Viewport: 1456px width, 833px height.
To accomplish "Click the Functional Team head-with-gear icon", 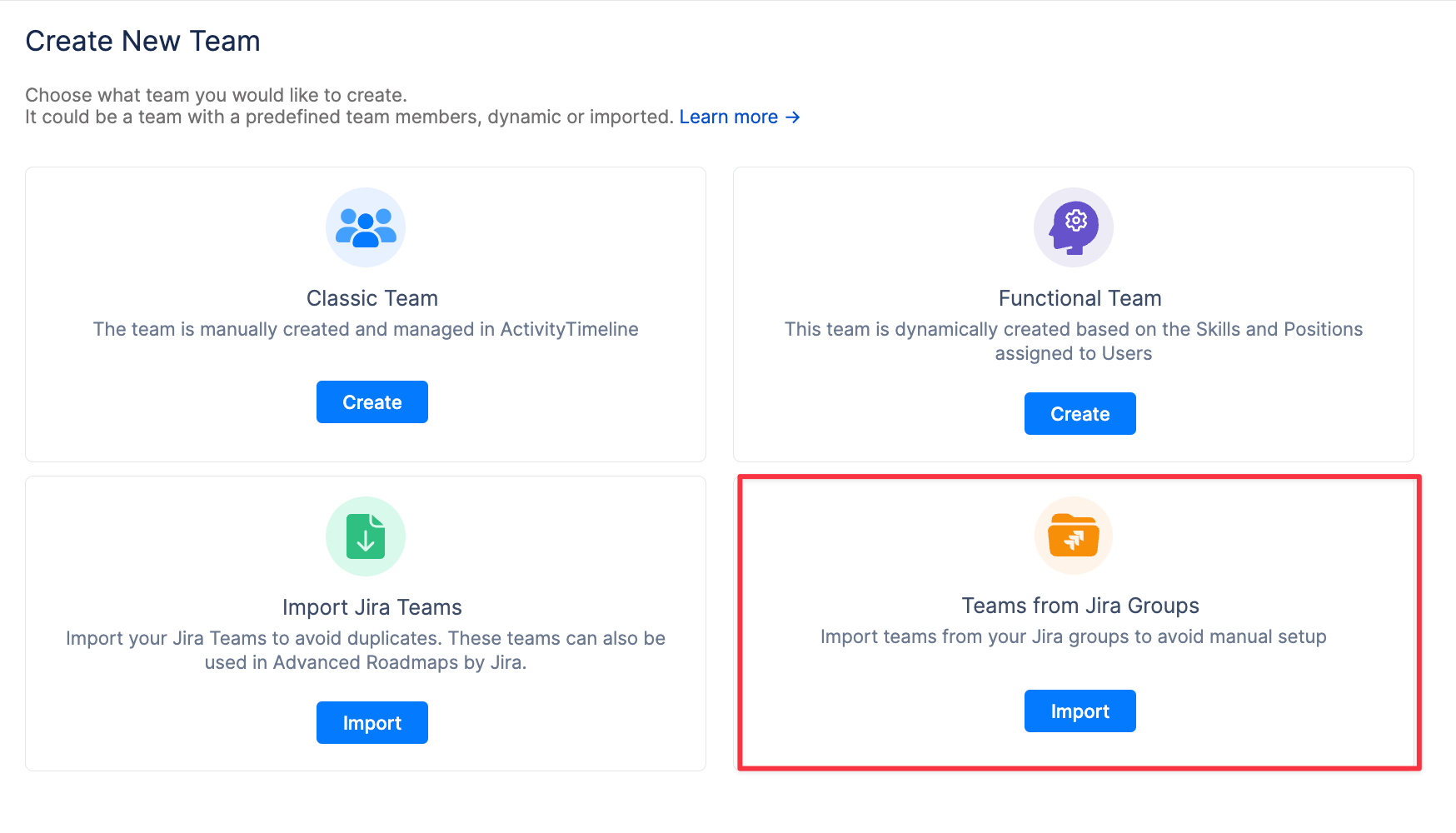I will [x=1074, y=227].
